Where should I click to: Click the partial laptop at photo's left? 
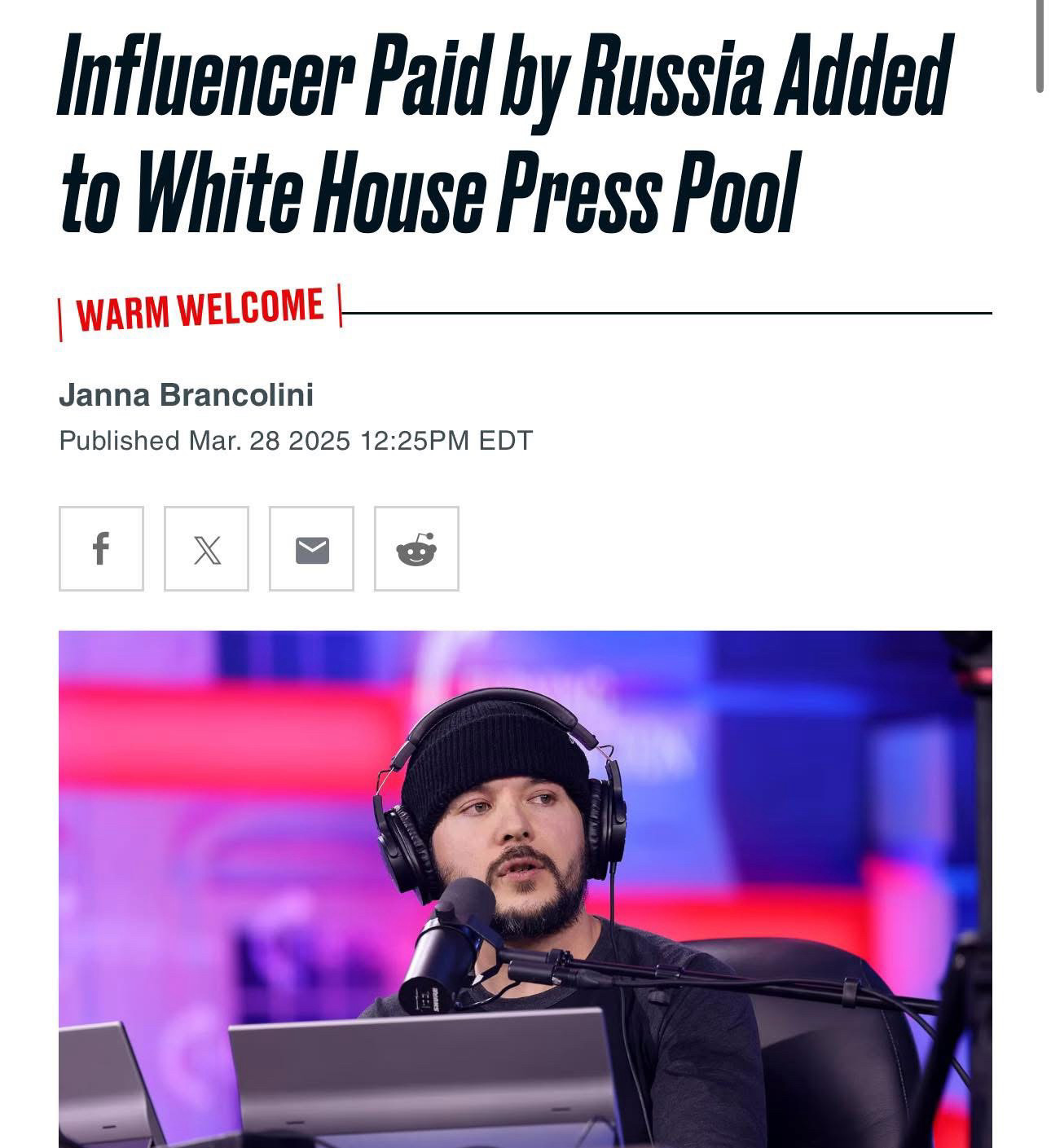click(106, 1084)
